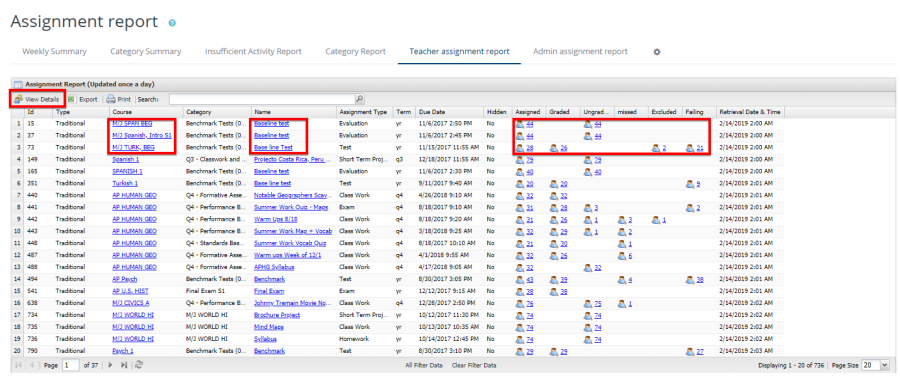Jump to the last page arrow

pos(124,365)
